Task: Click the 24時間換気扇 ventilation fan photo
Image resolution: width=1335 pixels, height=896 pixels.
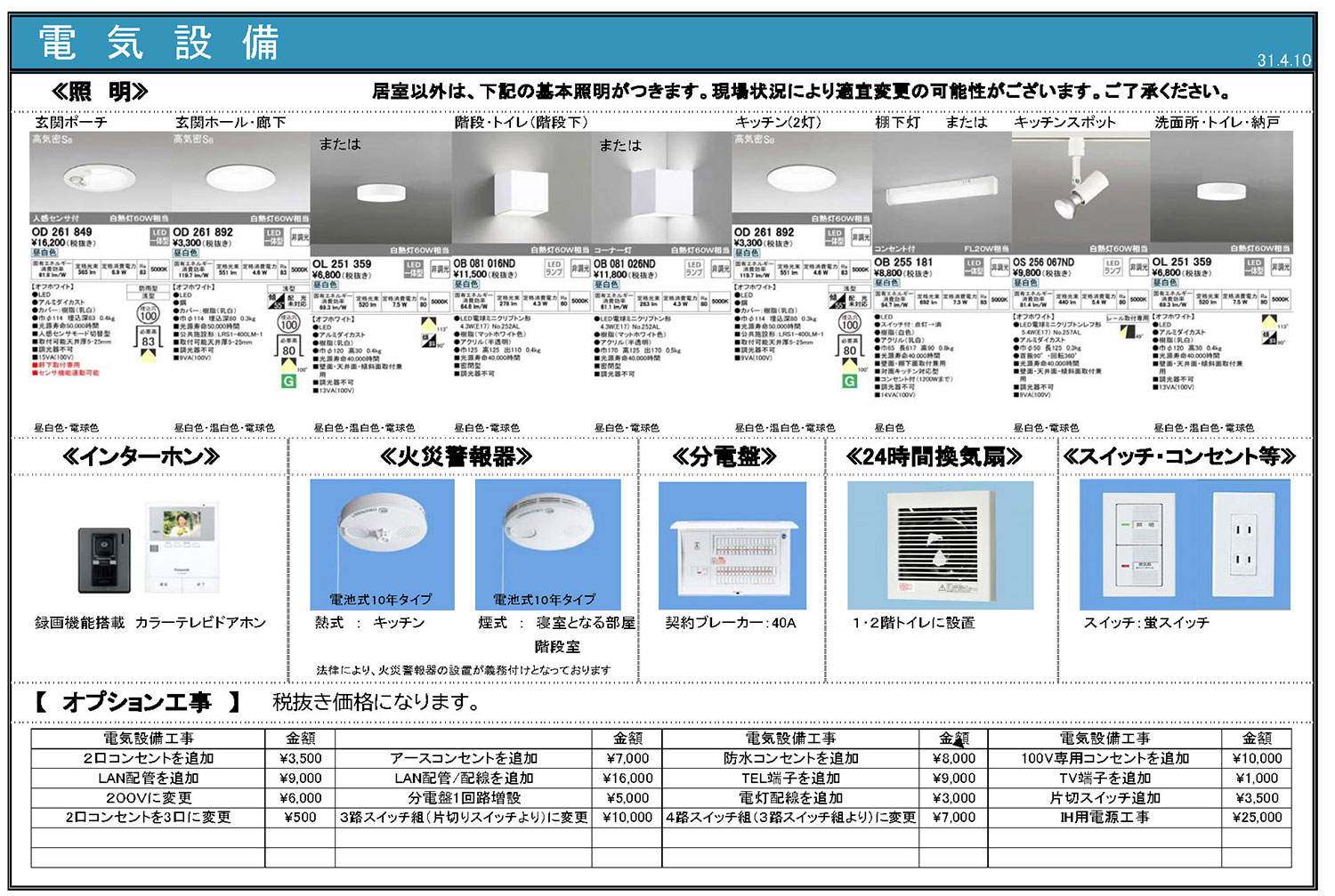Action: coord(941,545)
